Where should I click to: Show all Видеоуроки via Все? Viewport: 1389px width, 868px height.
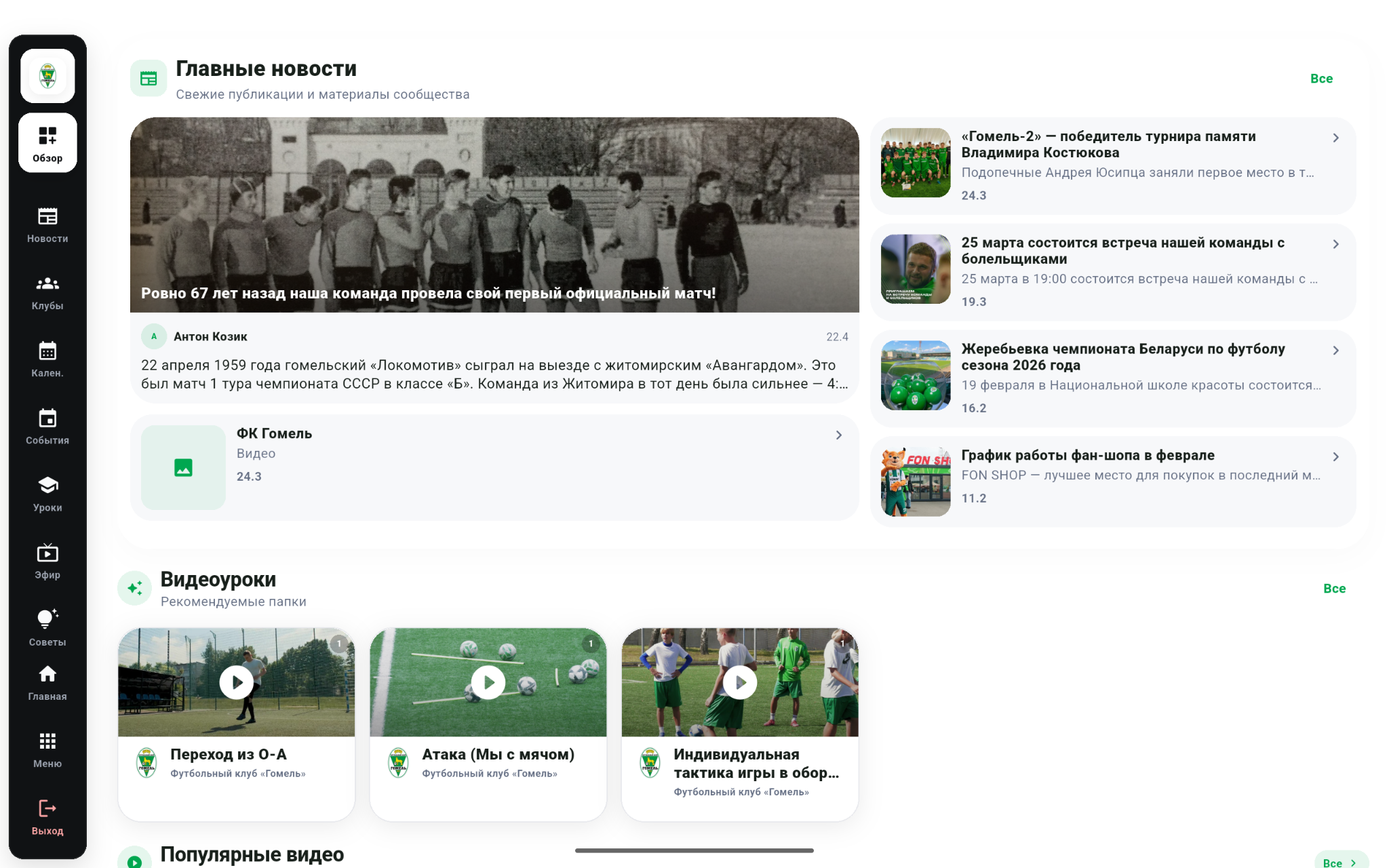pos(1334,589)
